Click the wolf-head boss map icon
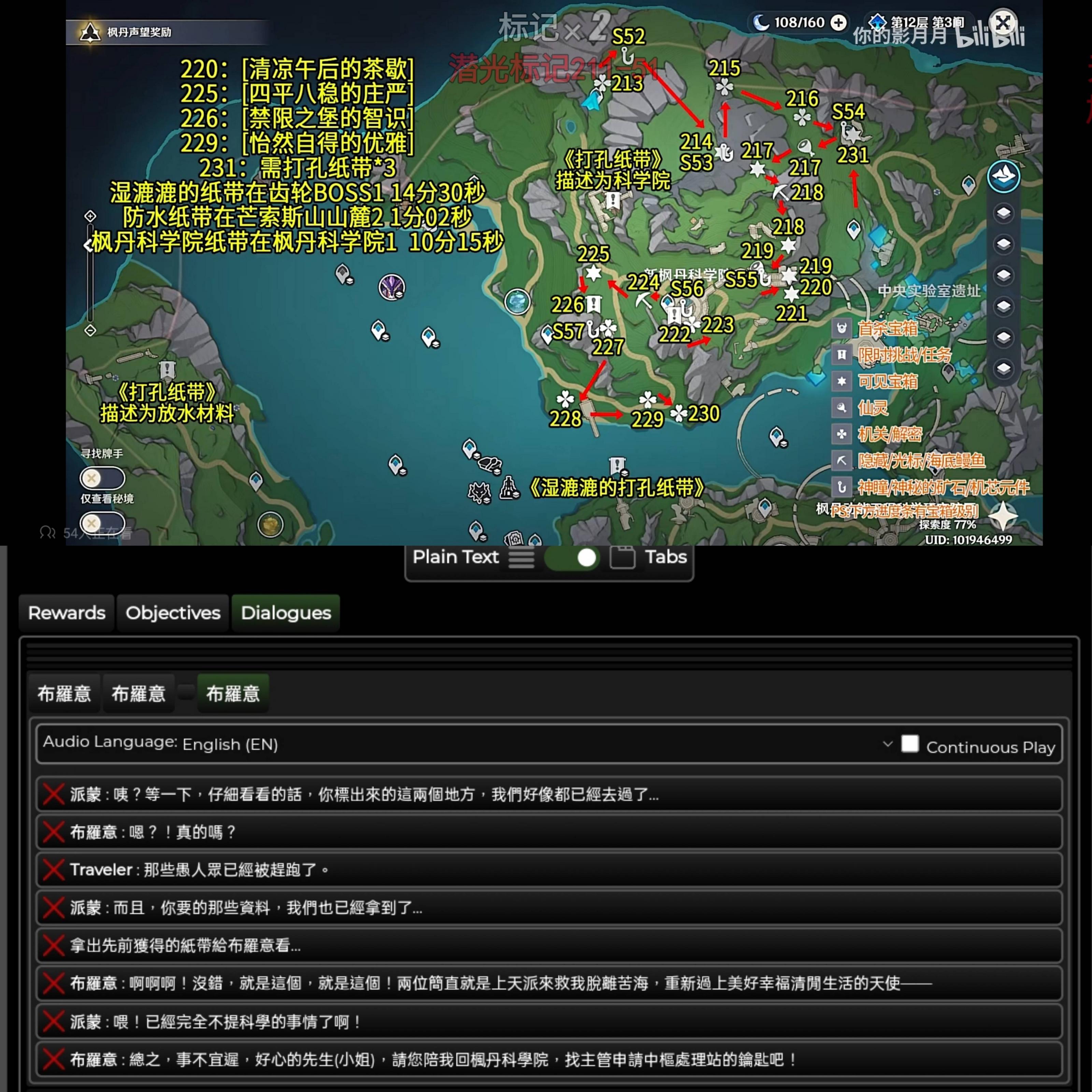Image resolution: width=1092 pixels, height=1092 pixels. (x=479, y=492)
